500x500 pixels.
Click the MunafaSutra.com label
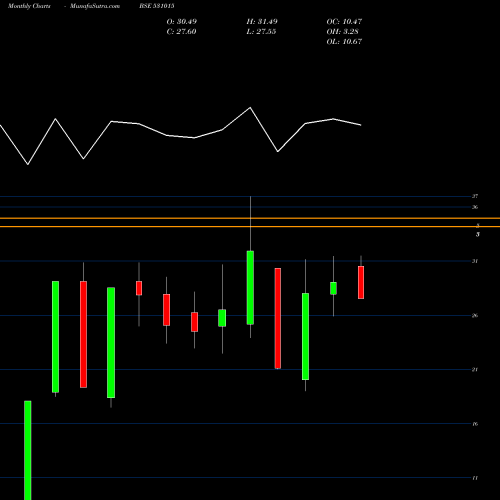[95, 6]
